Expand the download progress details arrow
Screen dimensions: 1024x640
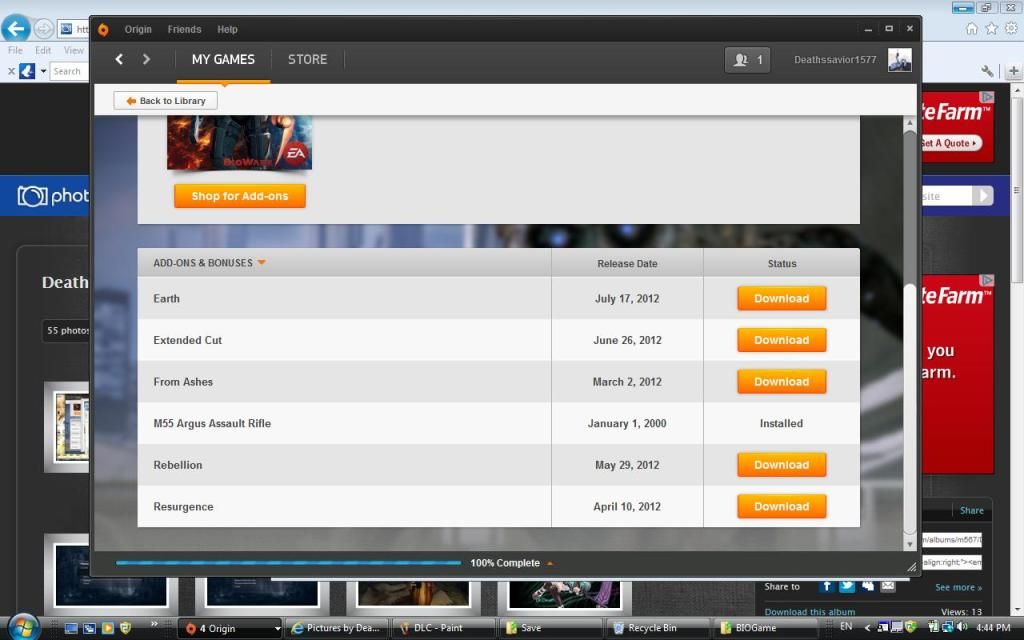tap(549, 563)
